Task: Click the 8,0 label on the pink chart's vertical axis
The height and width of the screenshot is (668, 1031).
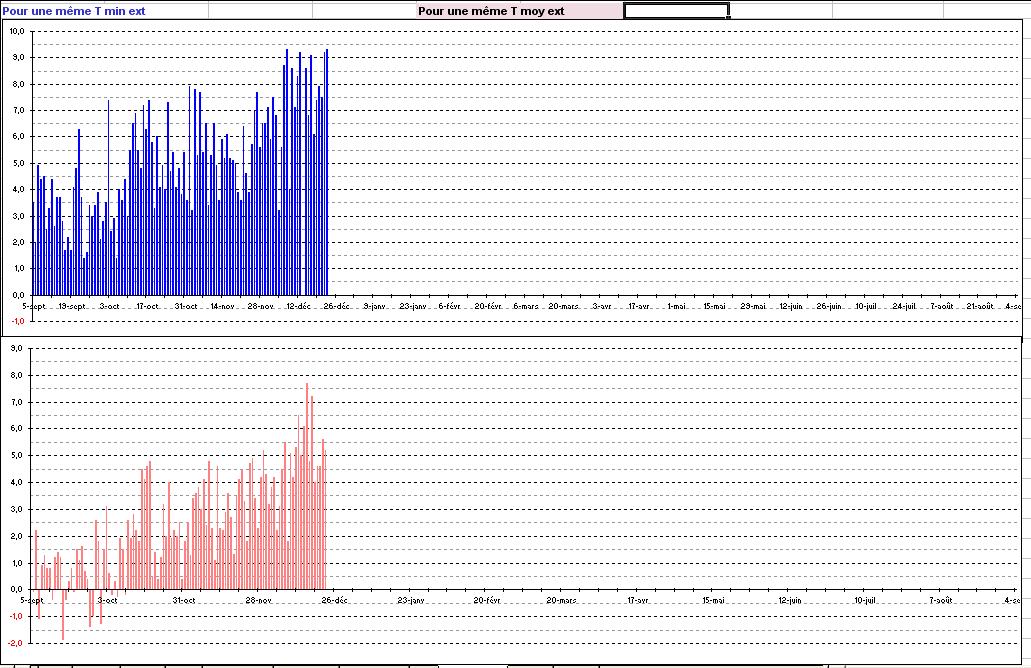Action: (x=16, y=375)
